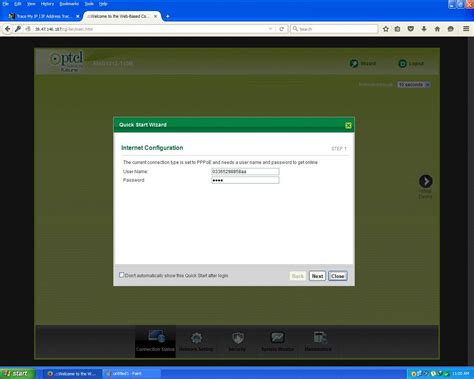Viewport: 474px width, 379px height.
Task: Click the bookmark star icon
Action: tap(386, 29)
